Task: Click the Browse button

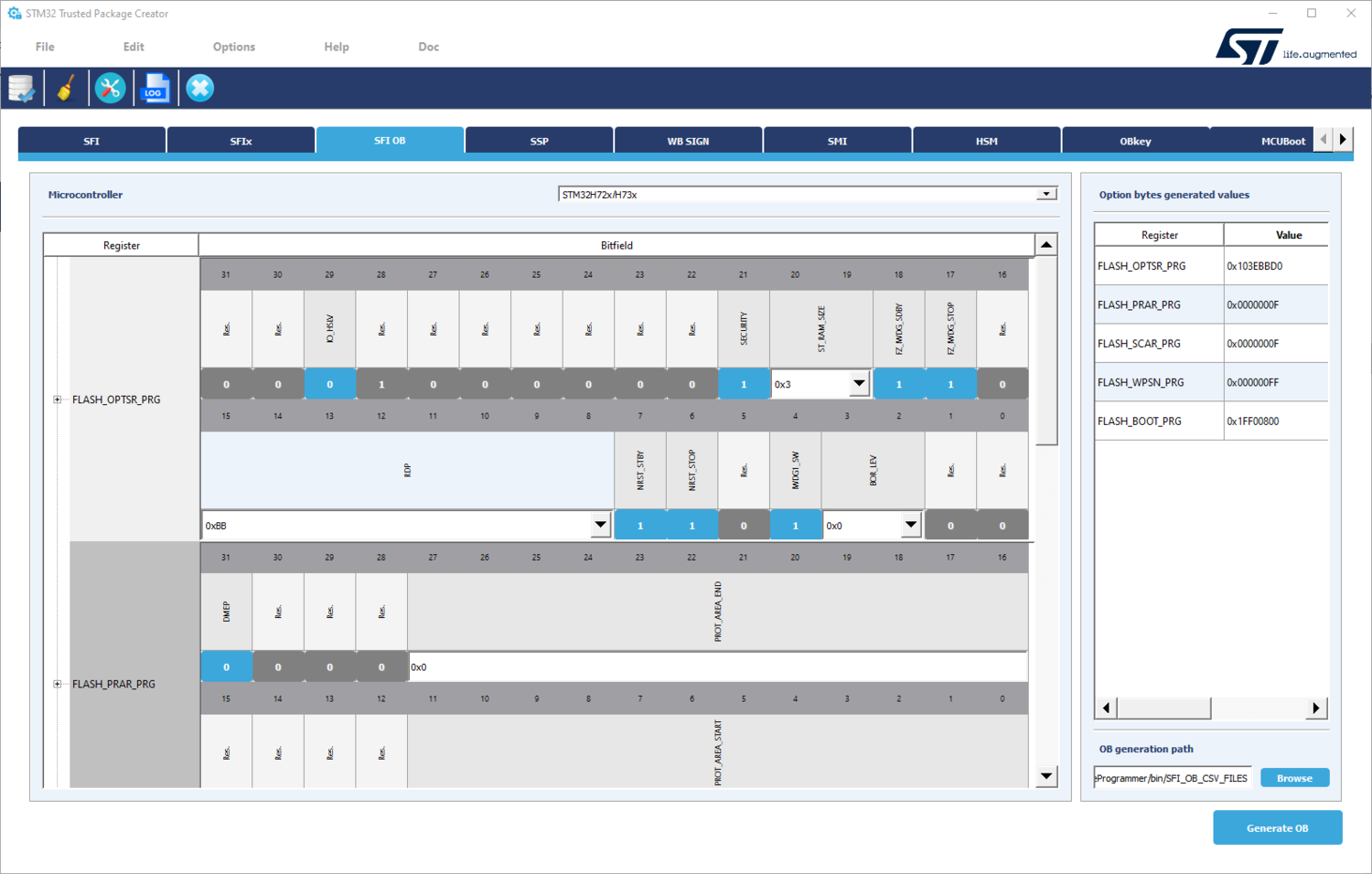Action: coord(1295,778)
